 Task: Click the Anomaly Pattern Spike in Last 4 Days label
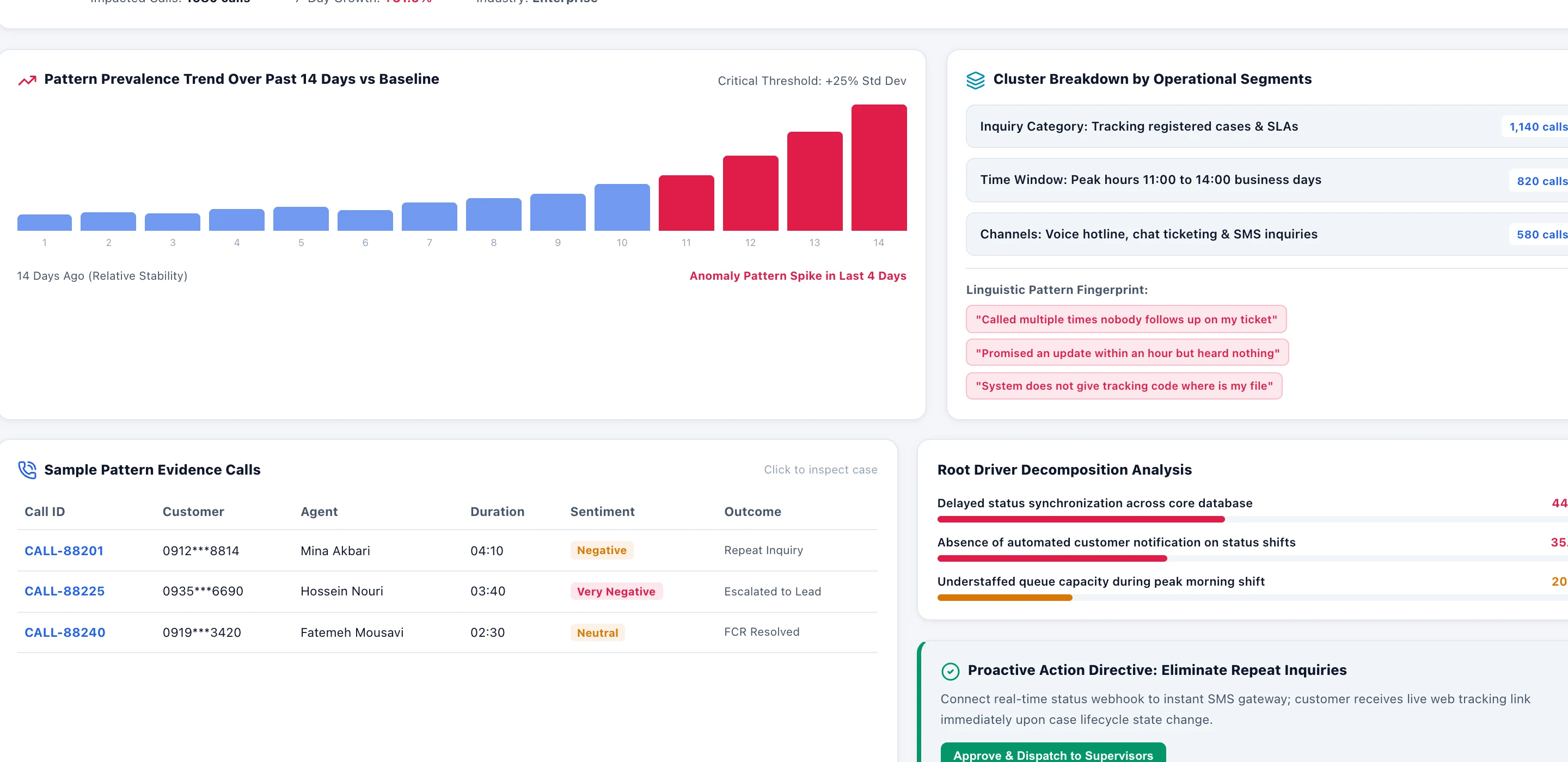pyautogui.click(x=798, y=276)
